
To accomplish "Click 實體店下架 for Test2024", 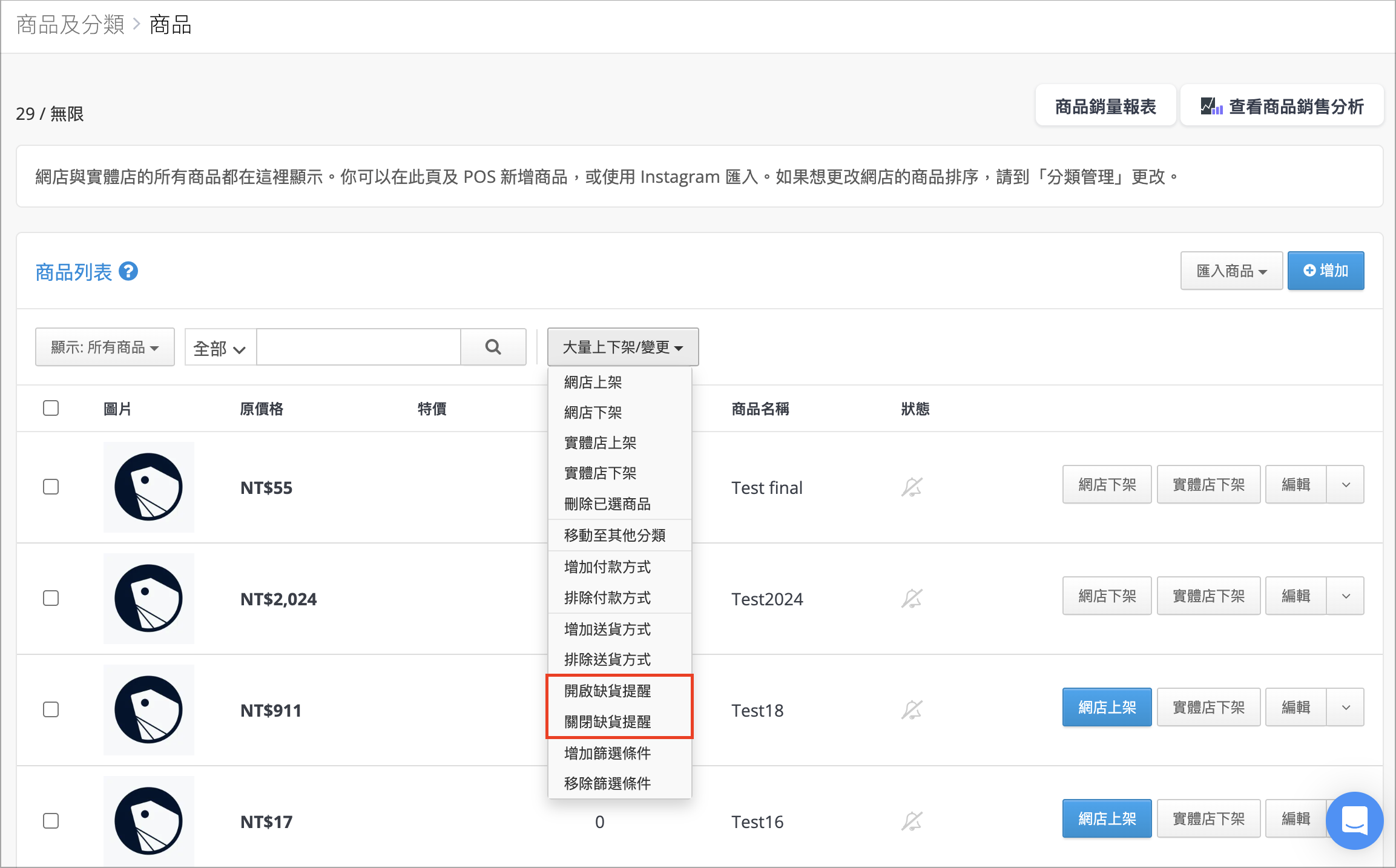I will tap(1209, 596).
